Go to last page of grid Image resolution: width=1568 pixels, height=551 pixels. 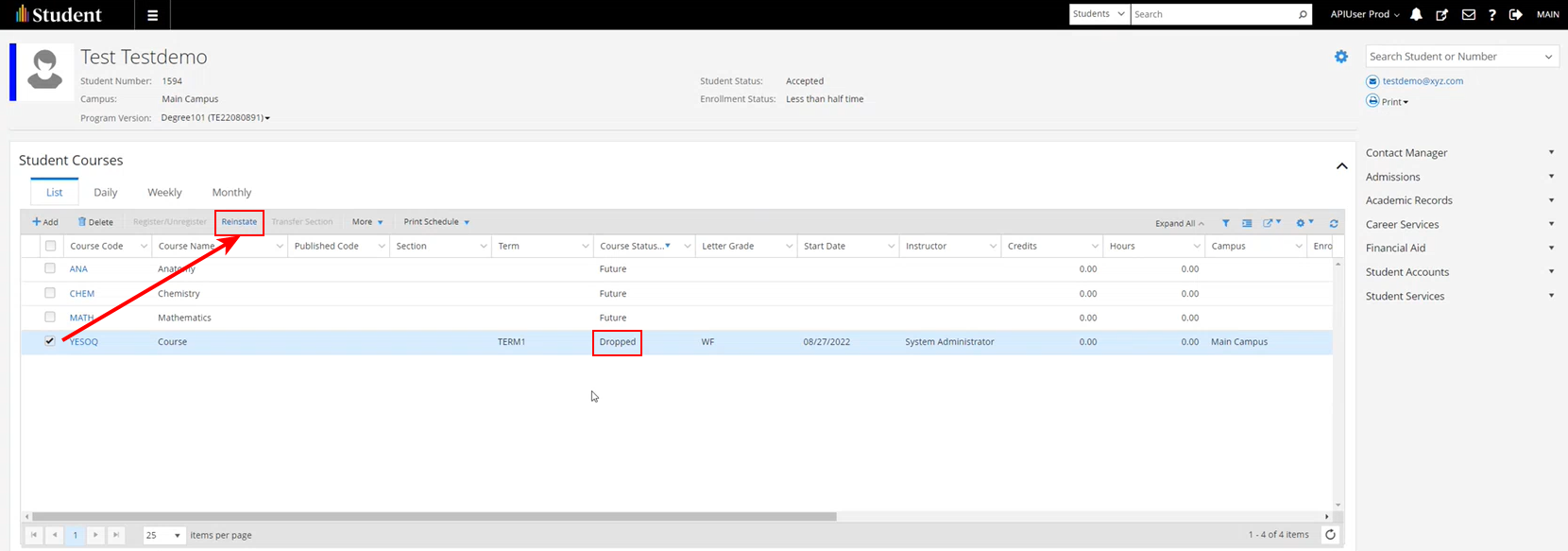tap(116, 535)
